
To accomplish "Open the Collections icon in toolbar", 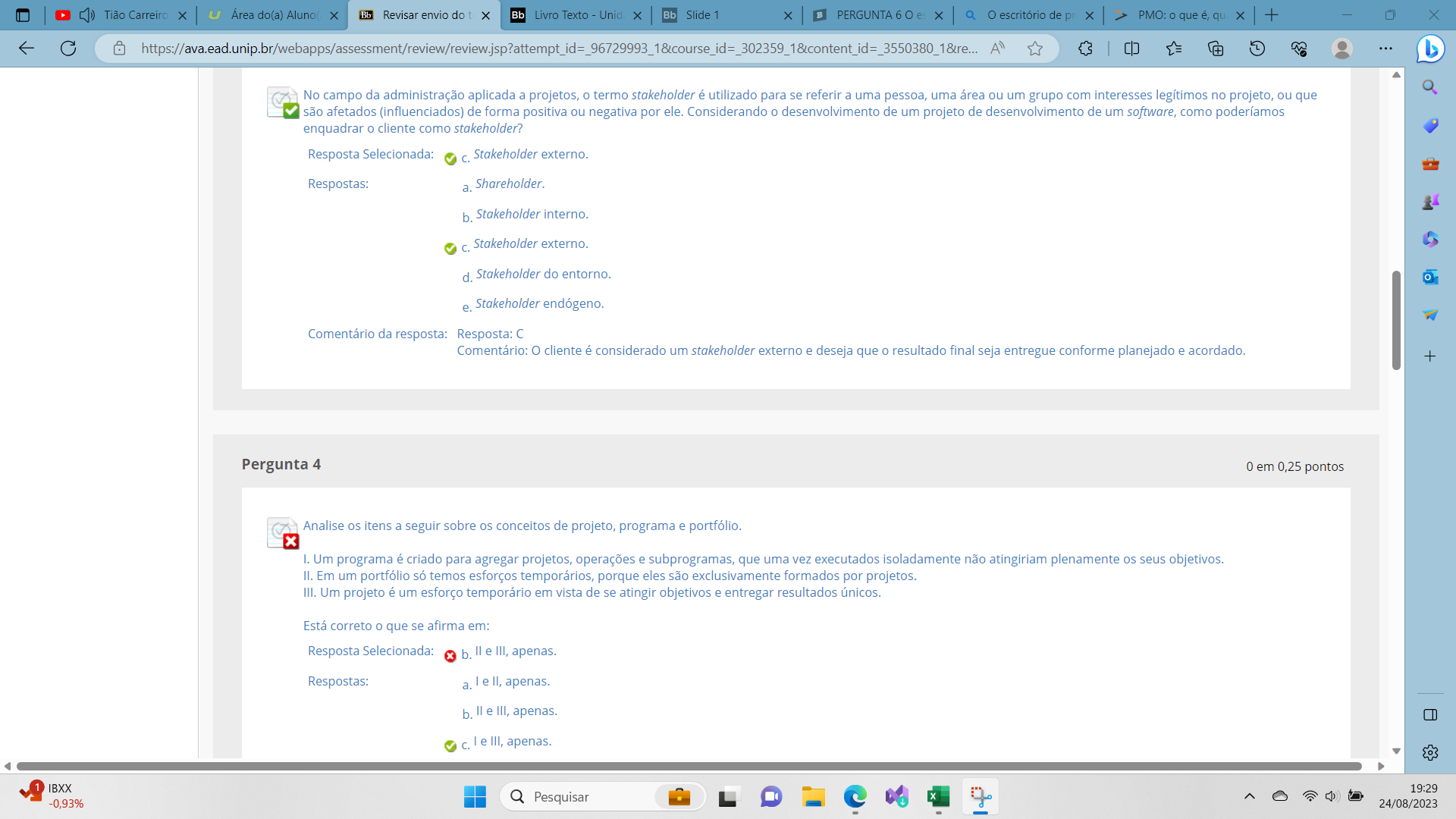I will (1216, 49).
